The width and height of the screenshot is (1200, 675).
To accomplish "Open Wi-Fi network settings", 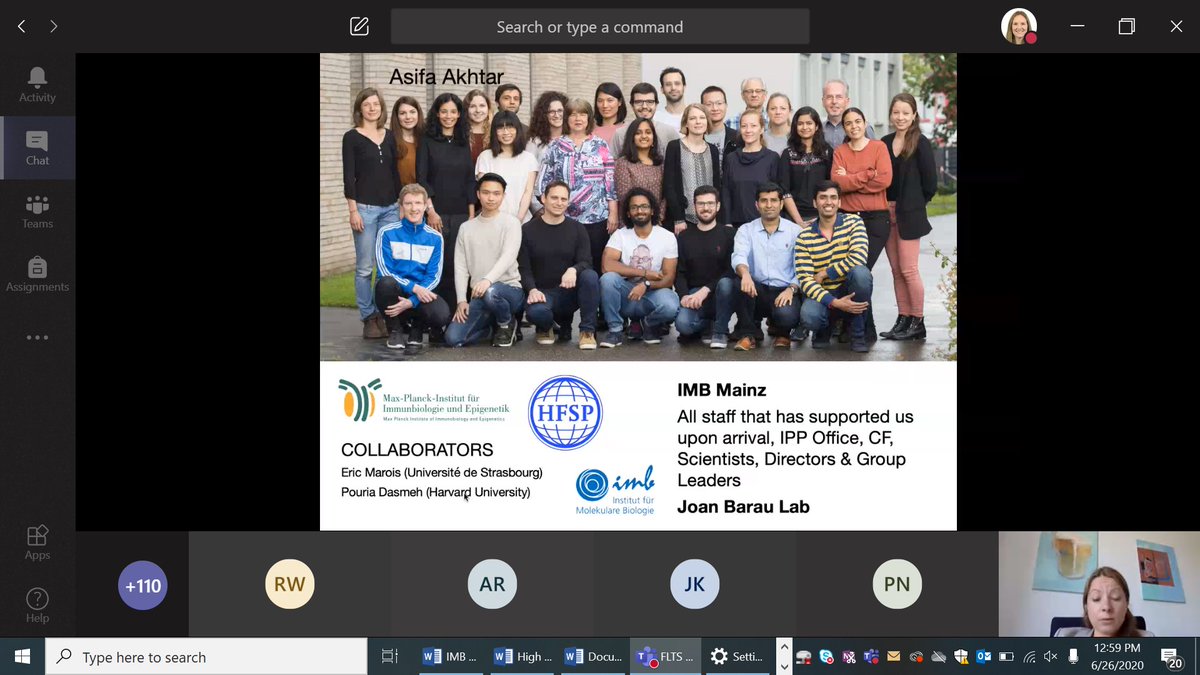I will pos(1030,657).
